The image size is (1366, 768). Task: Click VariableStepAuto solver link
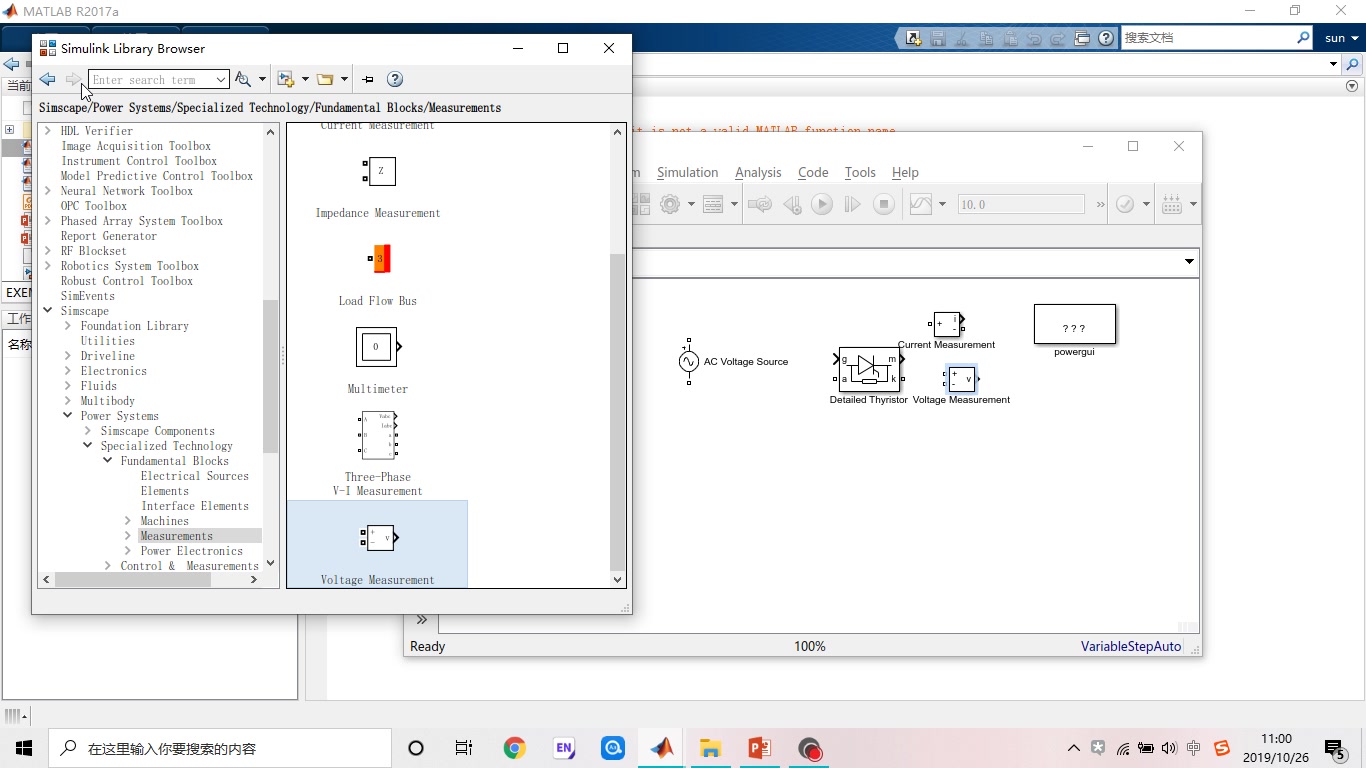point(1131,646)
